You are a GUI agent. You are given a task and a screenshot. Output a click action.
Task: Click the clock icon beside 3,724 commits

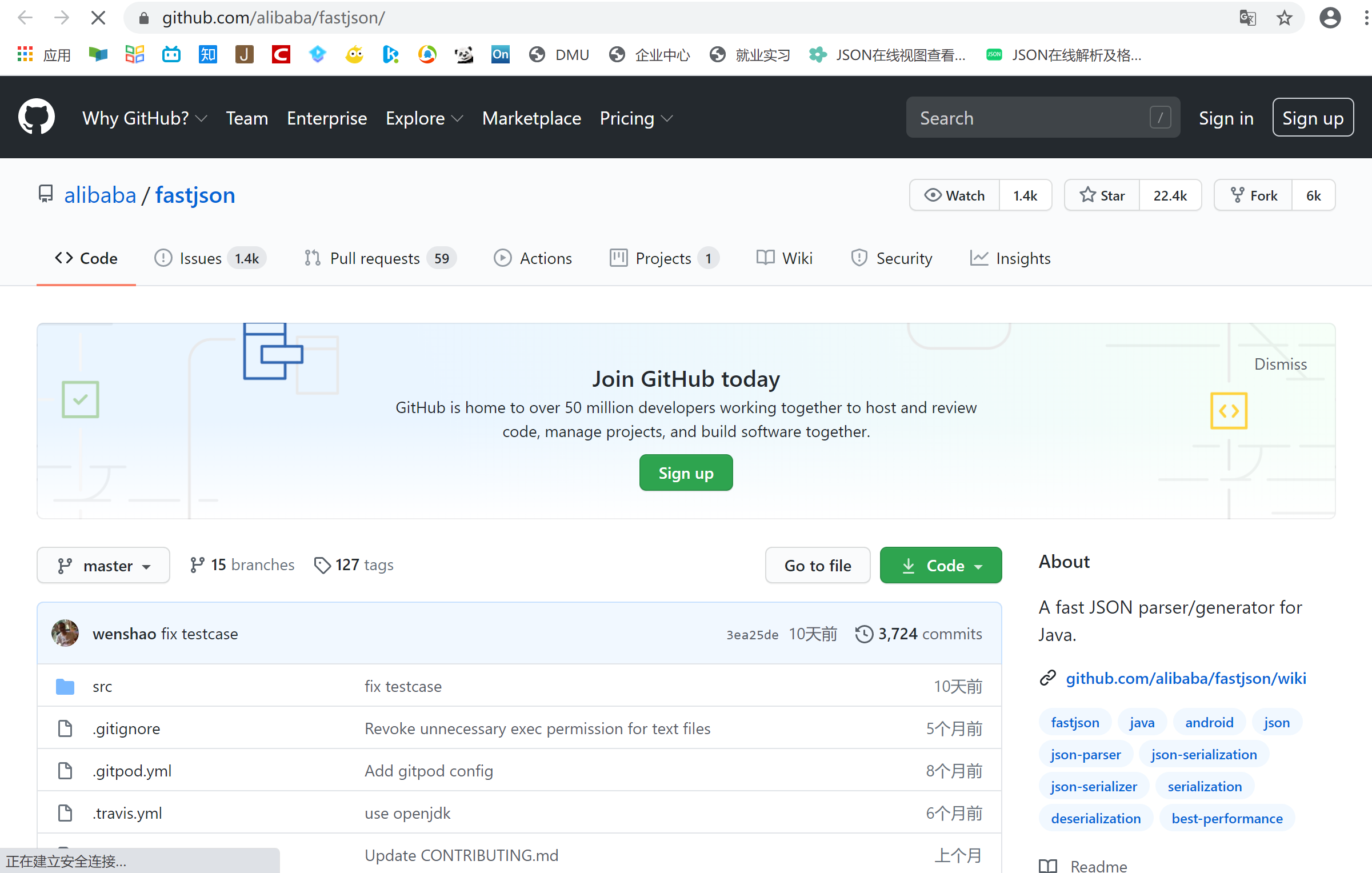(863, 634)
